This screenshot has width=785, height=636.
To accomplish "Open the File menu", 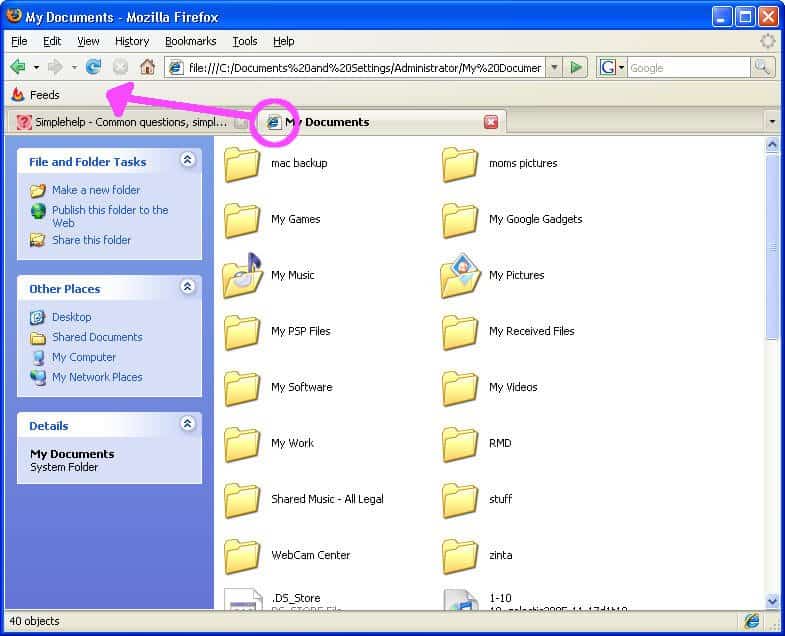I will 19,41.
